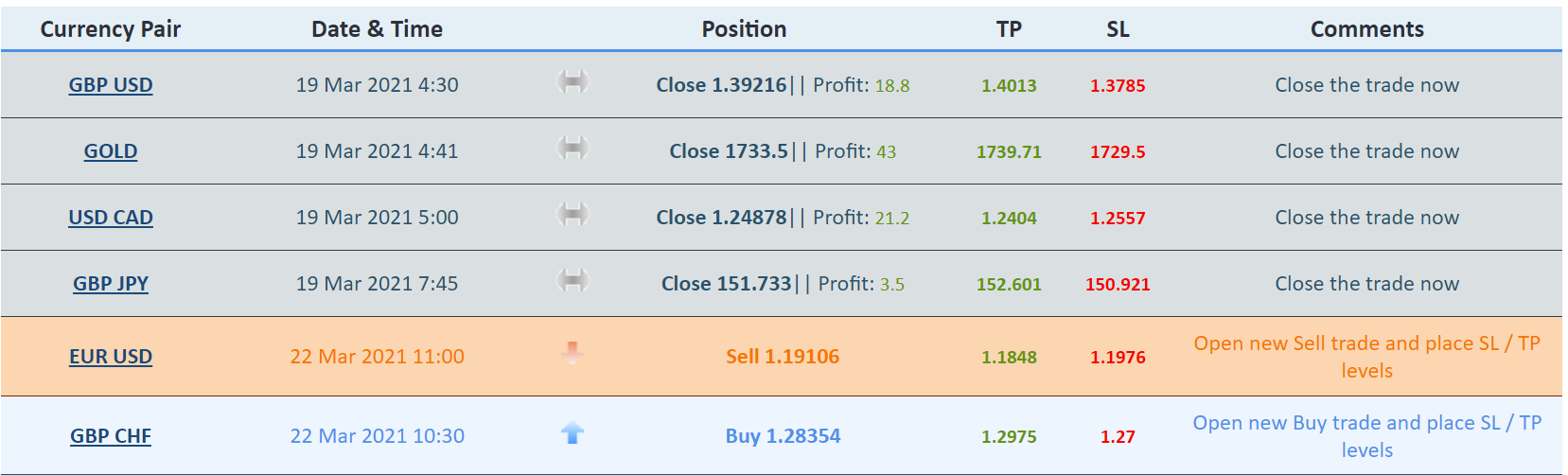Click the blue buy arrow for GBP CHF
This screenshot has width=1568, height=475.
(573, 433)
